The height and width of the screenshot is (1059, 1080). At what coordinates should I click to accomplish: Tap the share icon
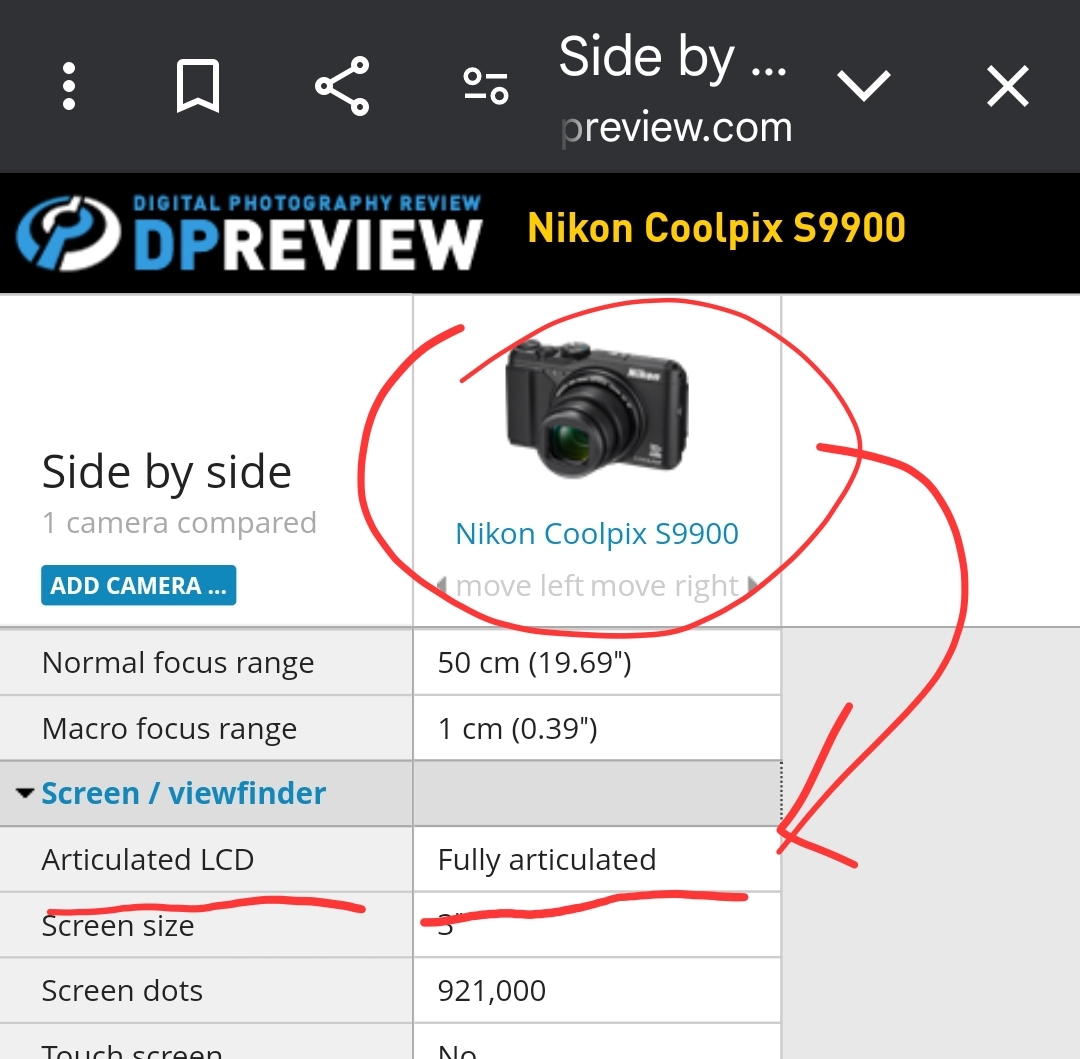point(342,86)
